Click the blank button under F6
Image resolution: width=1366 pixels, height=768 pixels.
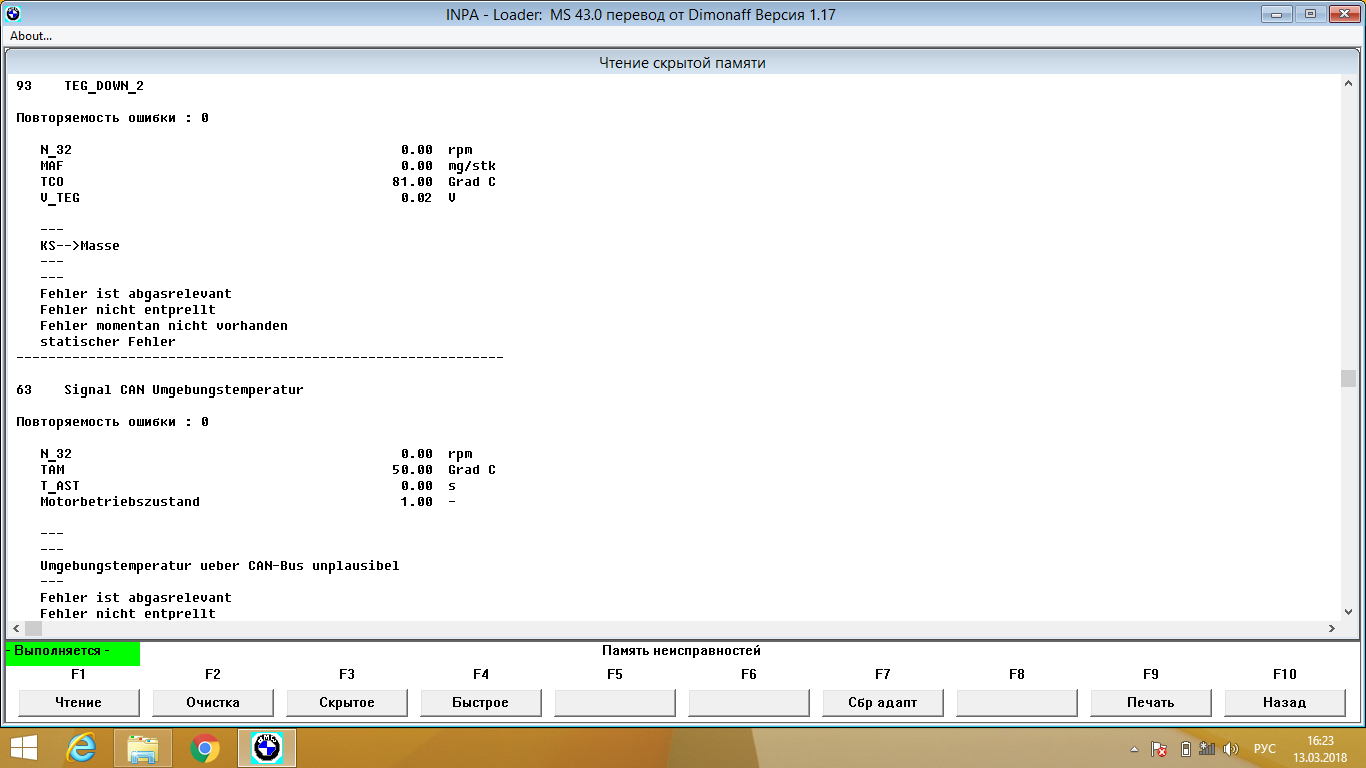749,703
